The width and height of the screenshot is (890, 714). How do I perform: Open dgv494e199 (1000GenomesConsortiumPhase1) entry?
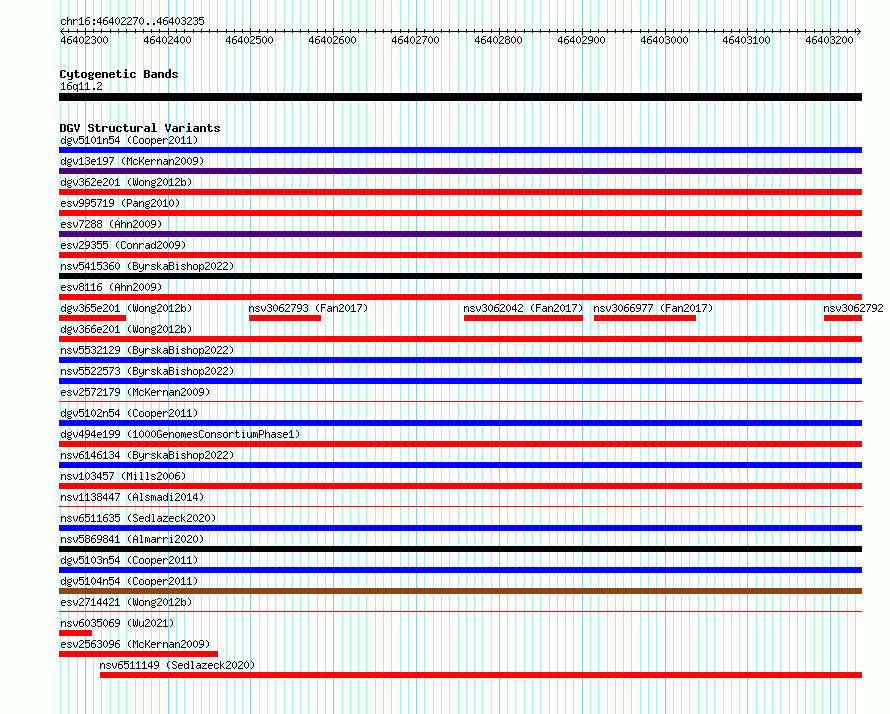point(180,434)
